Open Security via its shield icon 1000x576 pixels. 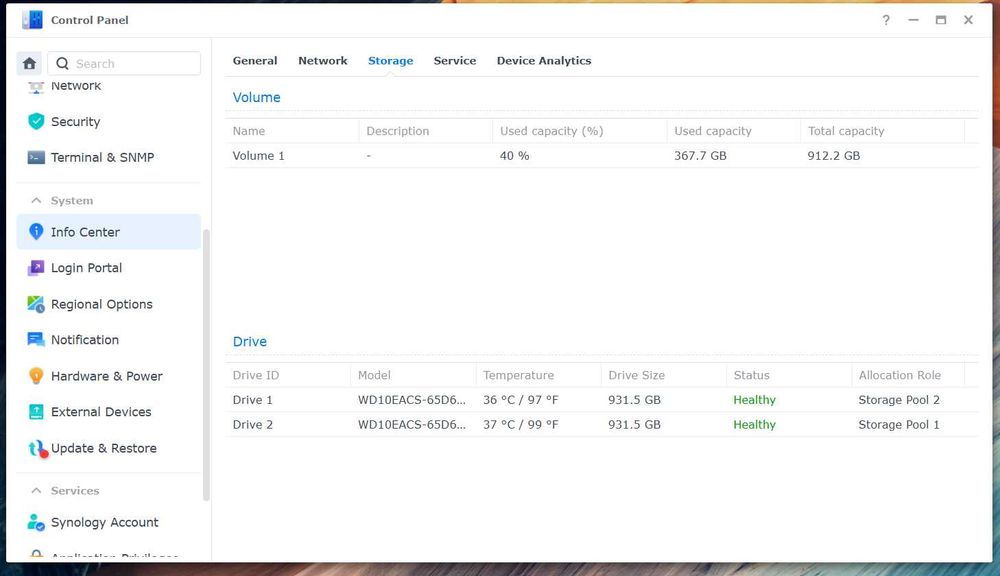pyautogui.click(x=36, y=121)
